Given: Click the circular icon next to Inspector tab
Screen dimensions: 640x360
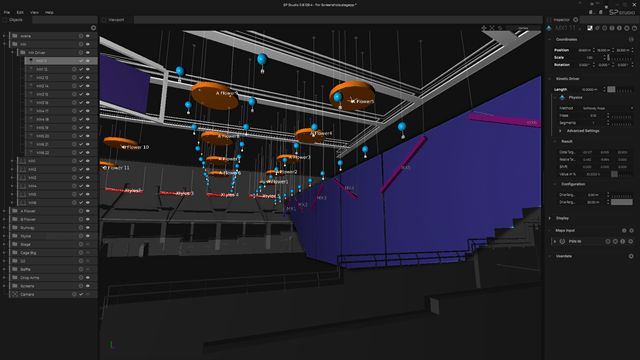Looking at the screenshot, I should coord(576,20).
